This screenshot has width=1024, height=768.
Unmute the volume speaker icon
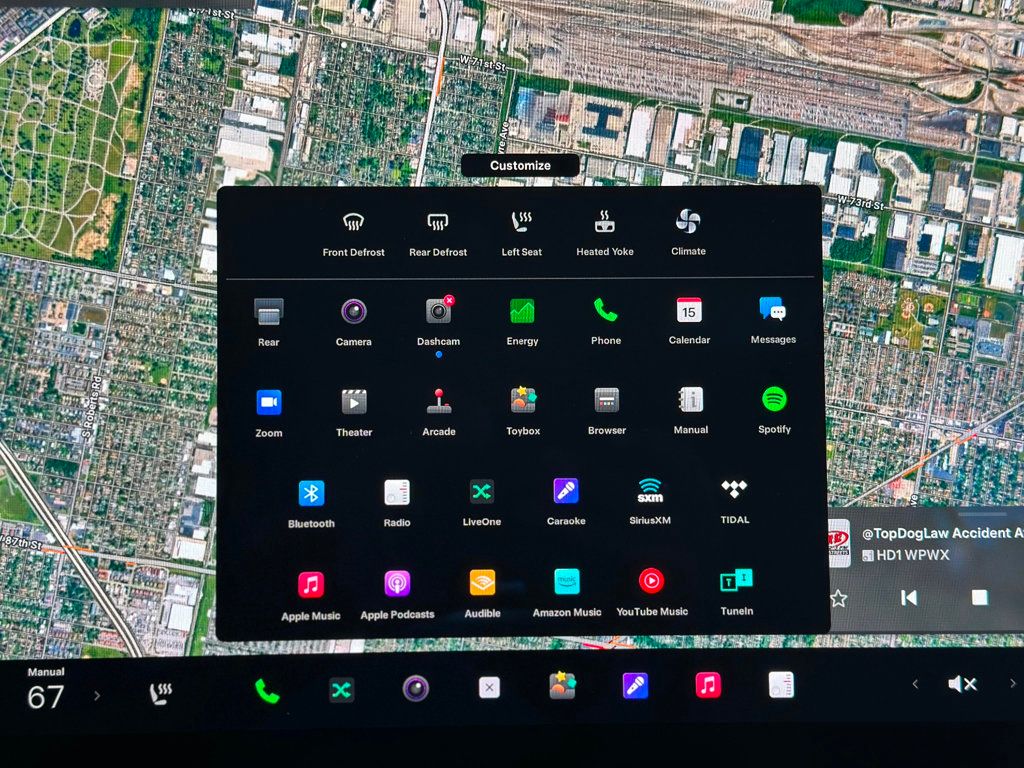coord(961,684)
